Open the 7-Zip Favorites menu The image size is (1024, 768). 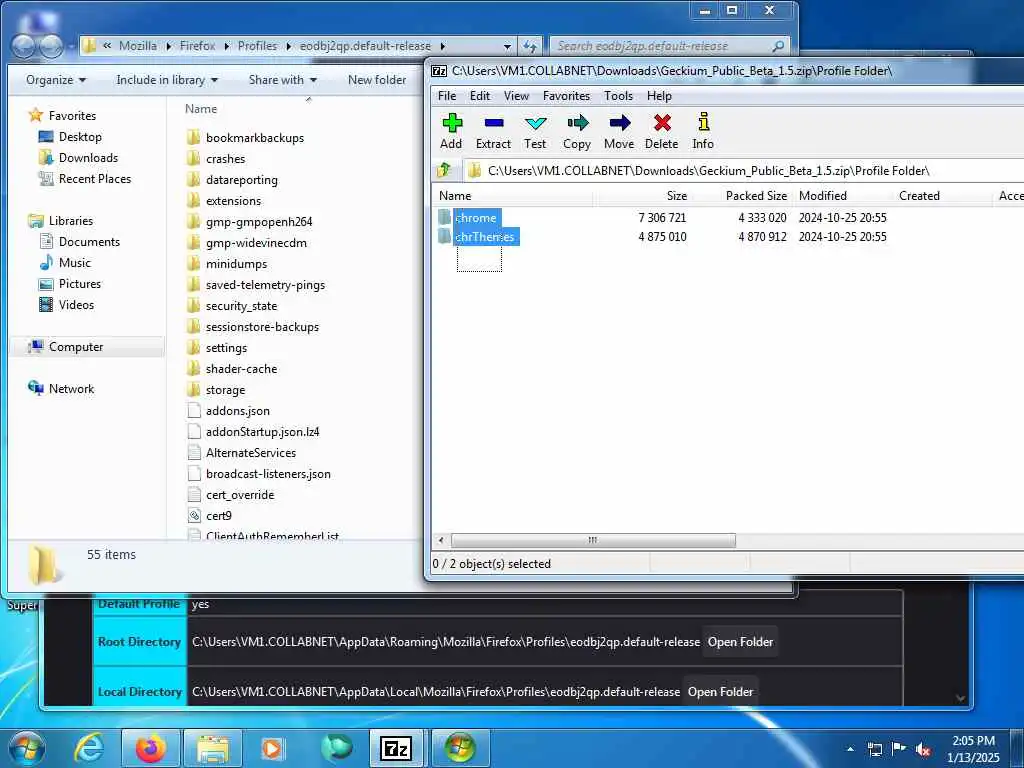(566, 96)
